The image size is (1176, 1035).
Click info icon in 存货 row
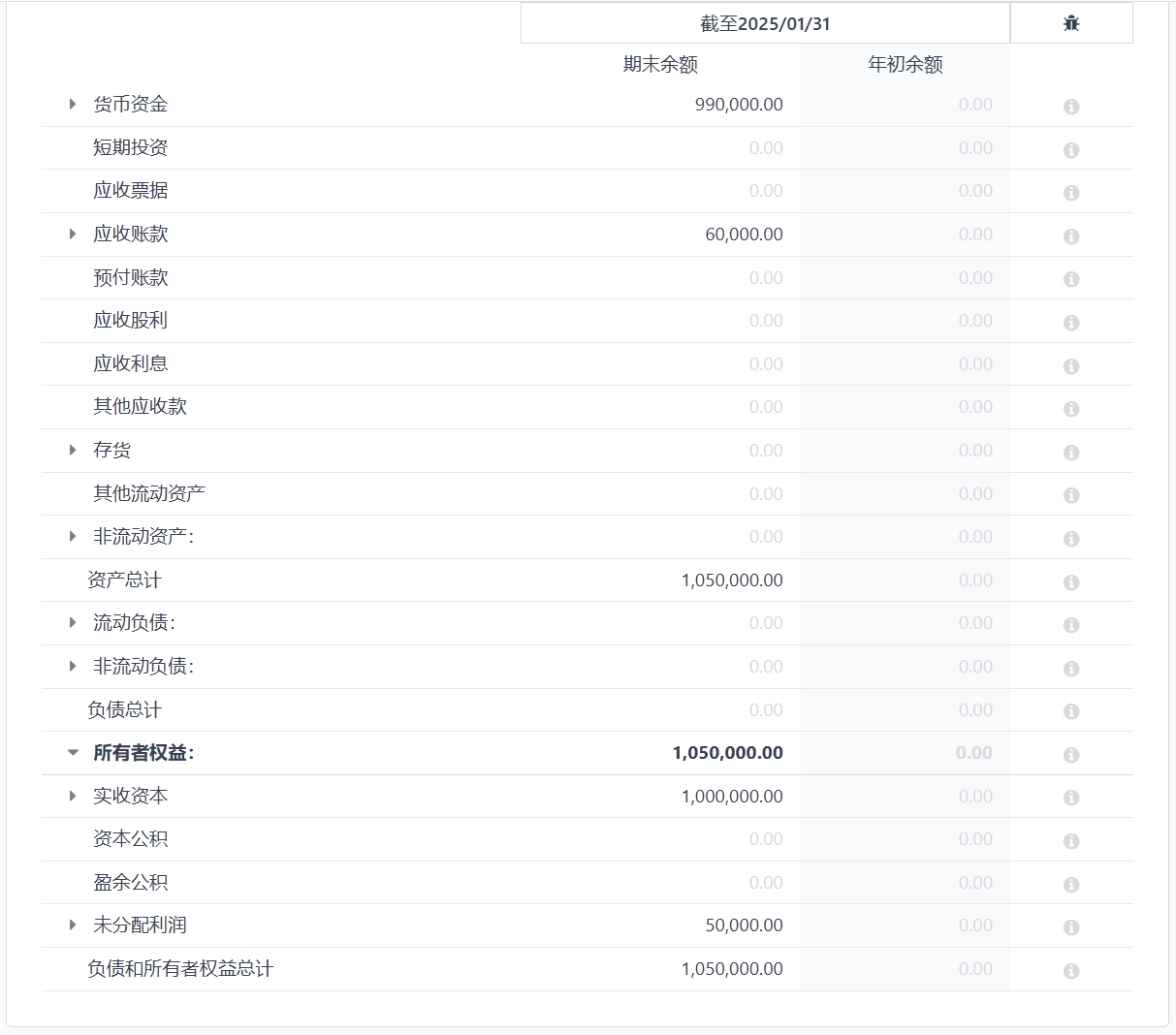click(x=1070, y=453)
